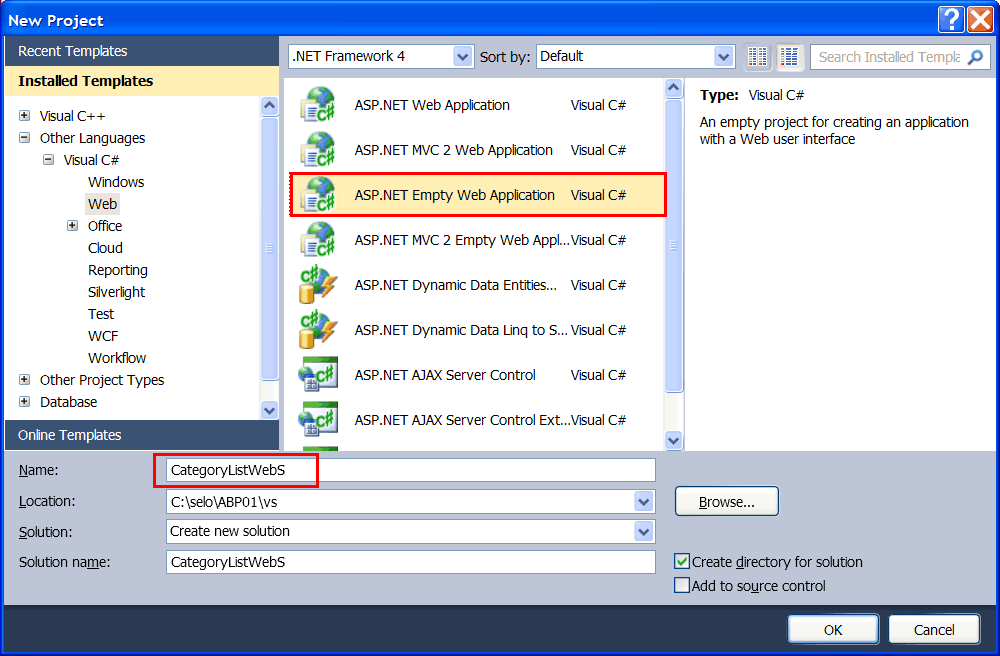
Task: Expand the Other Project Types node
Action: [24, 379]
